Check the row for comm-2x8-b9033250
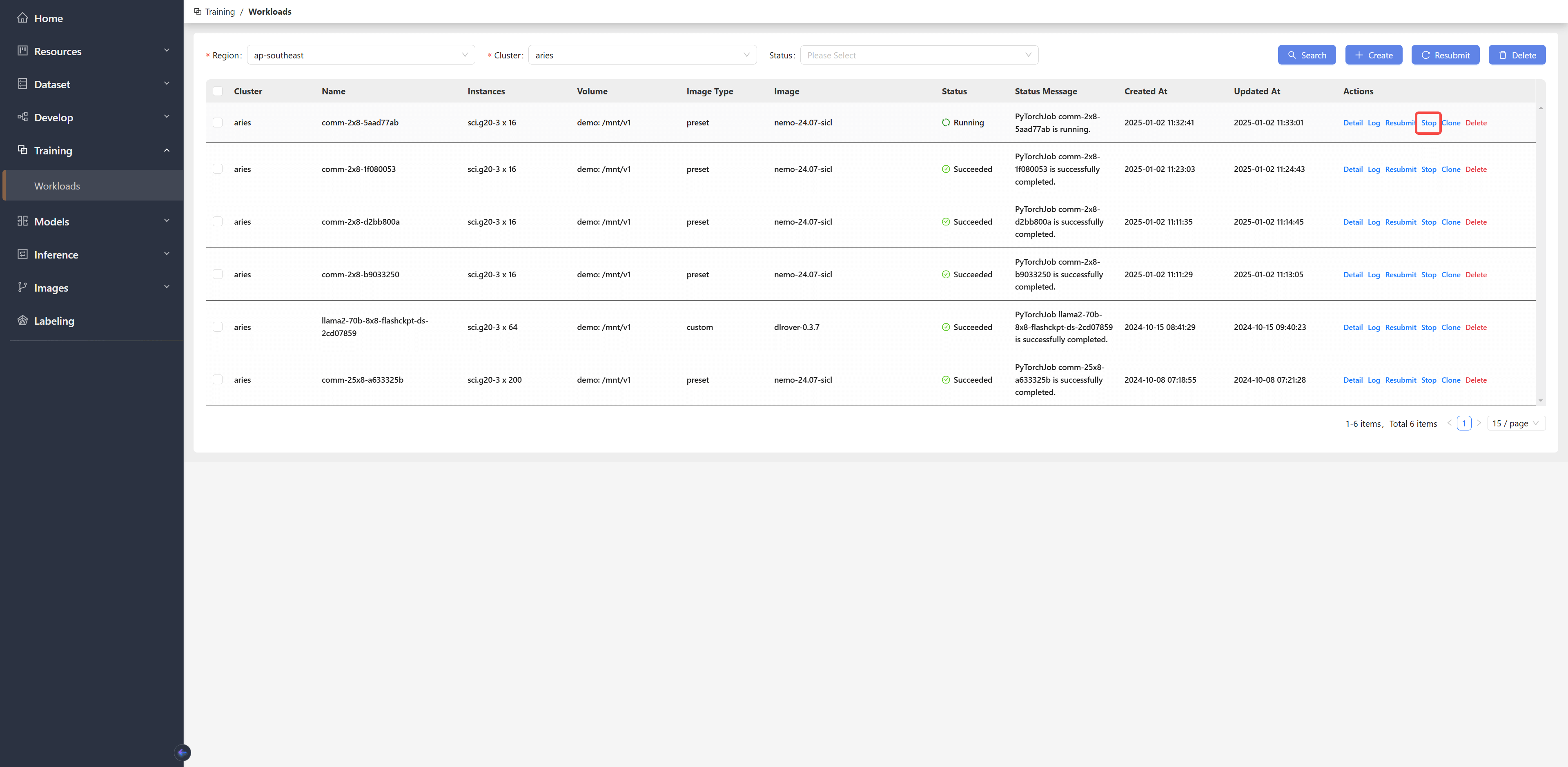This screenshot has height=767, width=1568. [x=217, y=274]
